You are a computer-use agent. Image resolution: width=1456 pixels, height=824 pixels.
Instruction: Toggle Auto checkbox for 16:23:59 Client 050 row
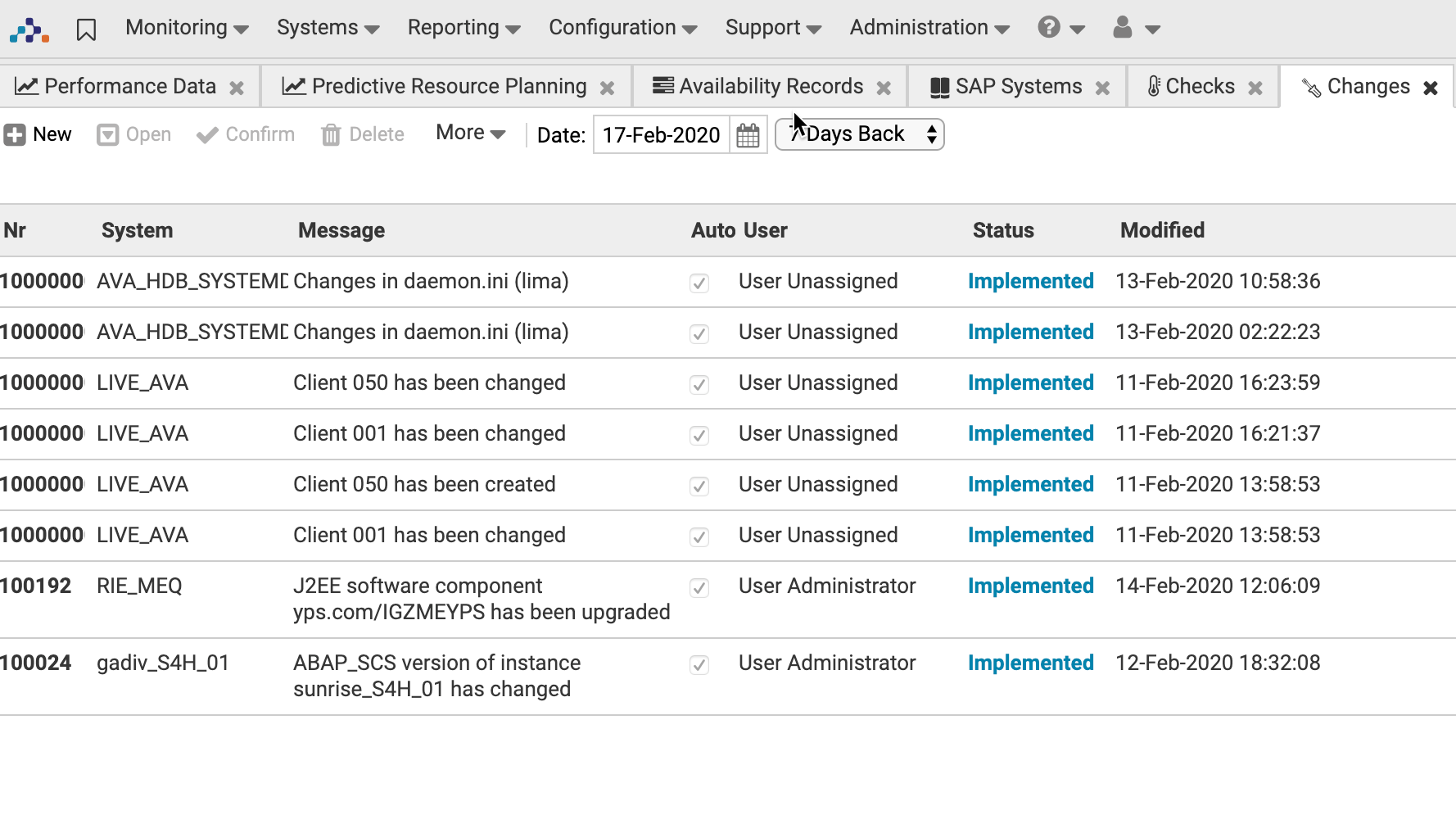(x=699, y=384)
